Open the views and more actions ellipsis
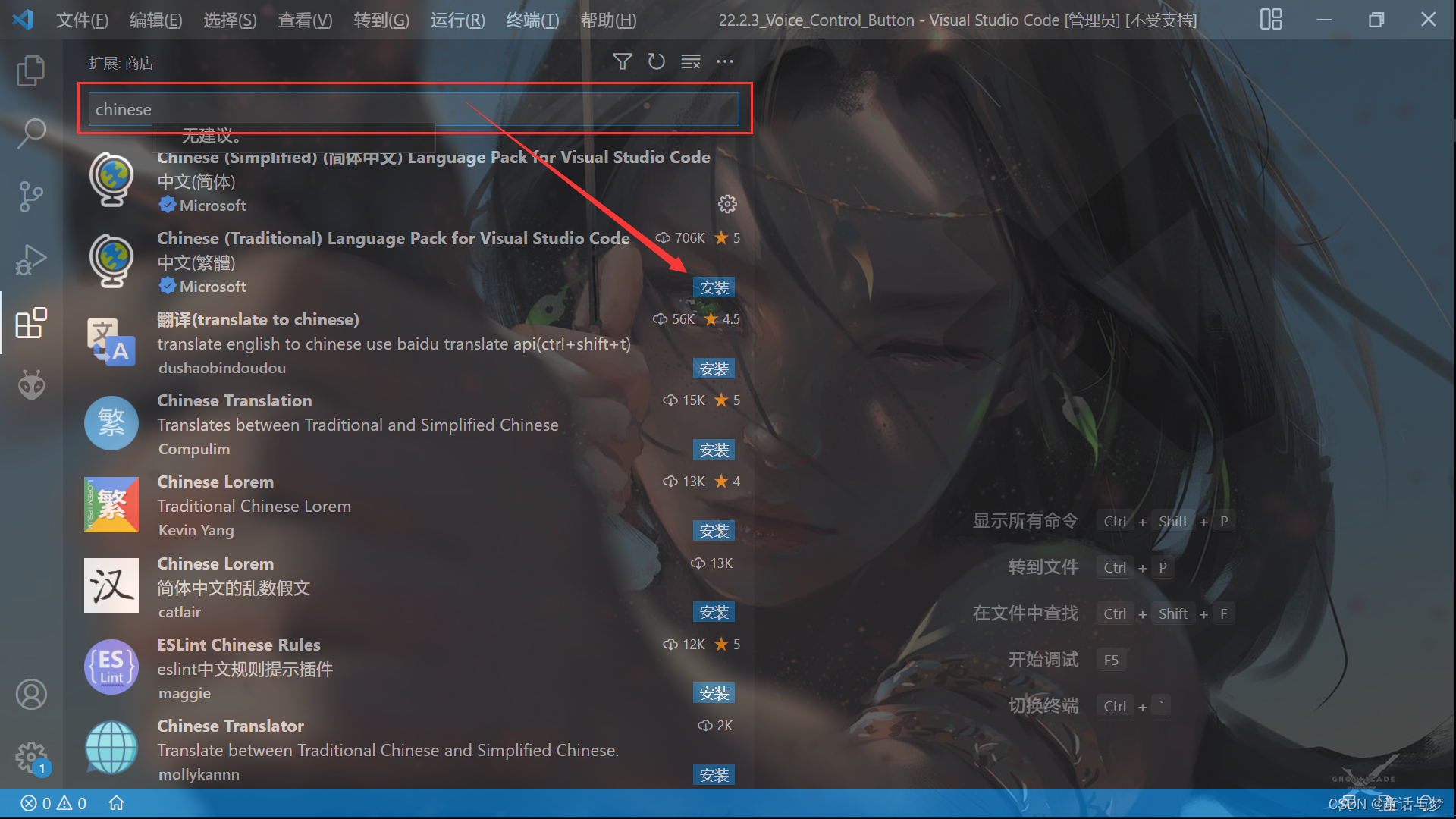 [x=725, y=62]
